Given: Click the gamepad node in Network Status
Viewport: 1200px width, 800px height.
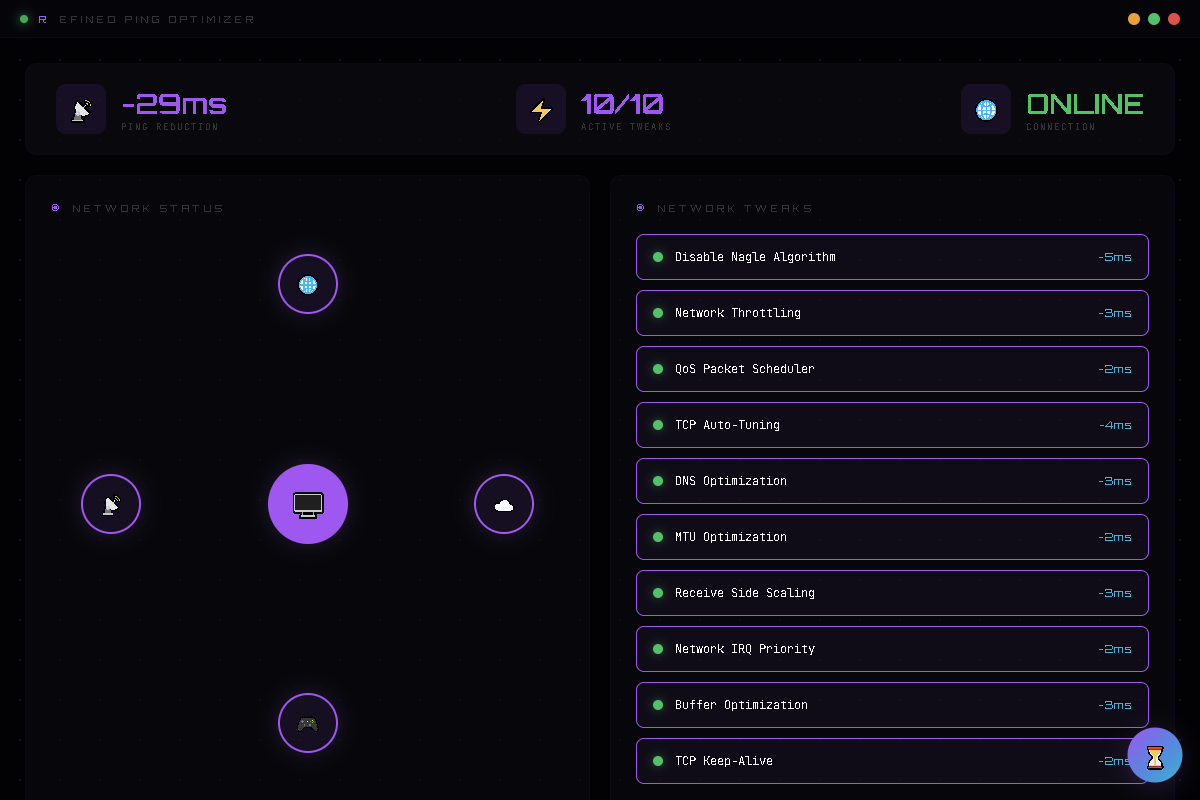Looking at the screenshot, I should [308, 723].
